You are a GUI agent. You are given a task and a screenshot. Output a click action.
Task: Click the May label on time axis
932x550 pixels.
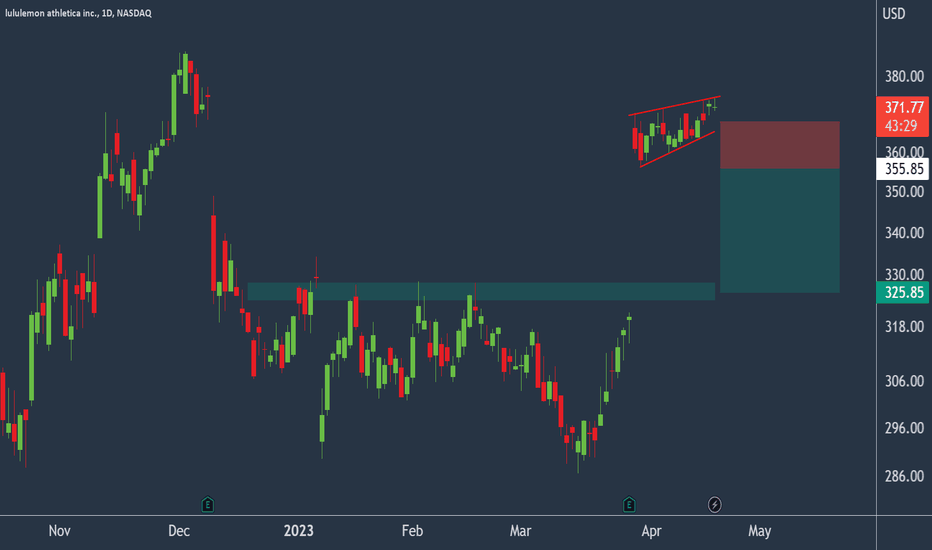pyautogui.click(x=760, y=531)
